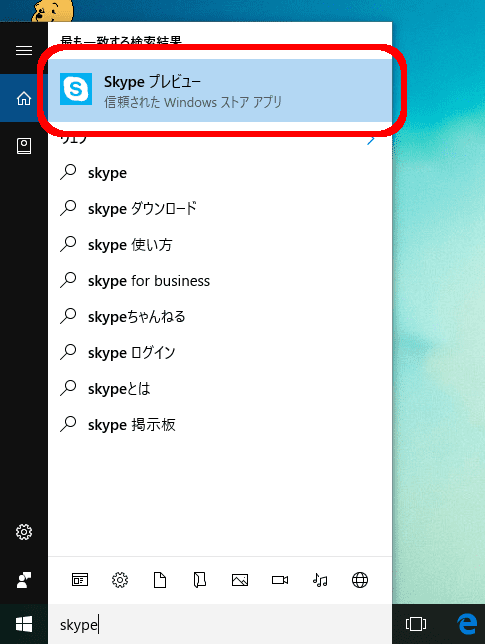The height and width of the screenshot is (644, 485).
Task: Select the Home icon in the sidebar
Action: coord(24,98)
